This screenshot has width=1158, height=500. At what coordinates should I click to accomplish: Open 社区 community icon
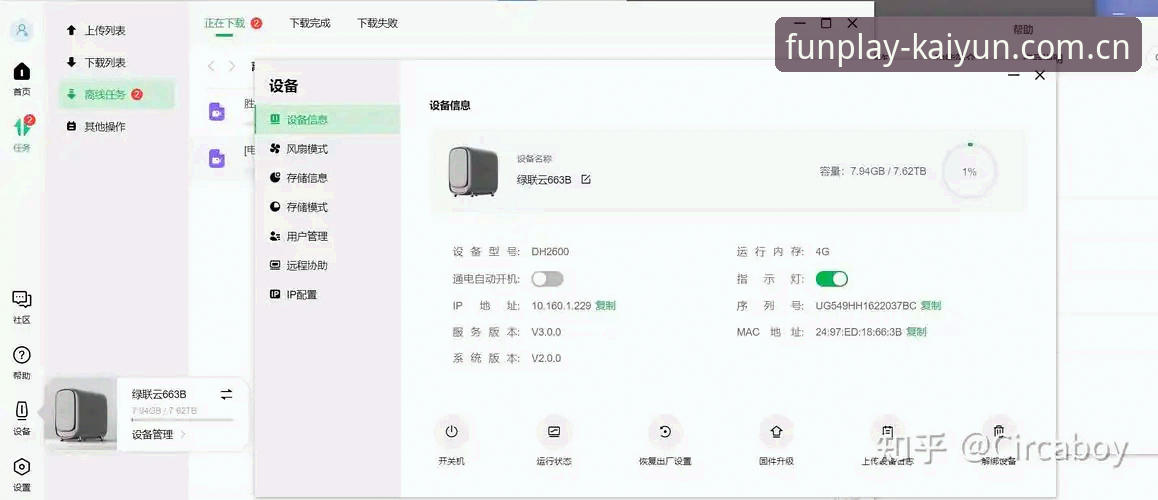[x=22, y=299]
